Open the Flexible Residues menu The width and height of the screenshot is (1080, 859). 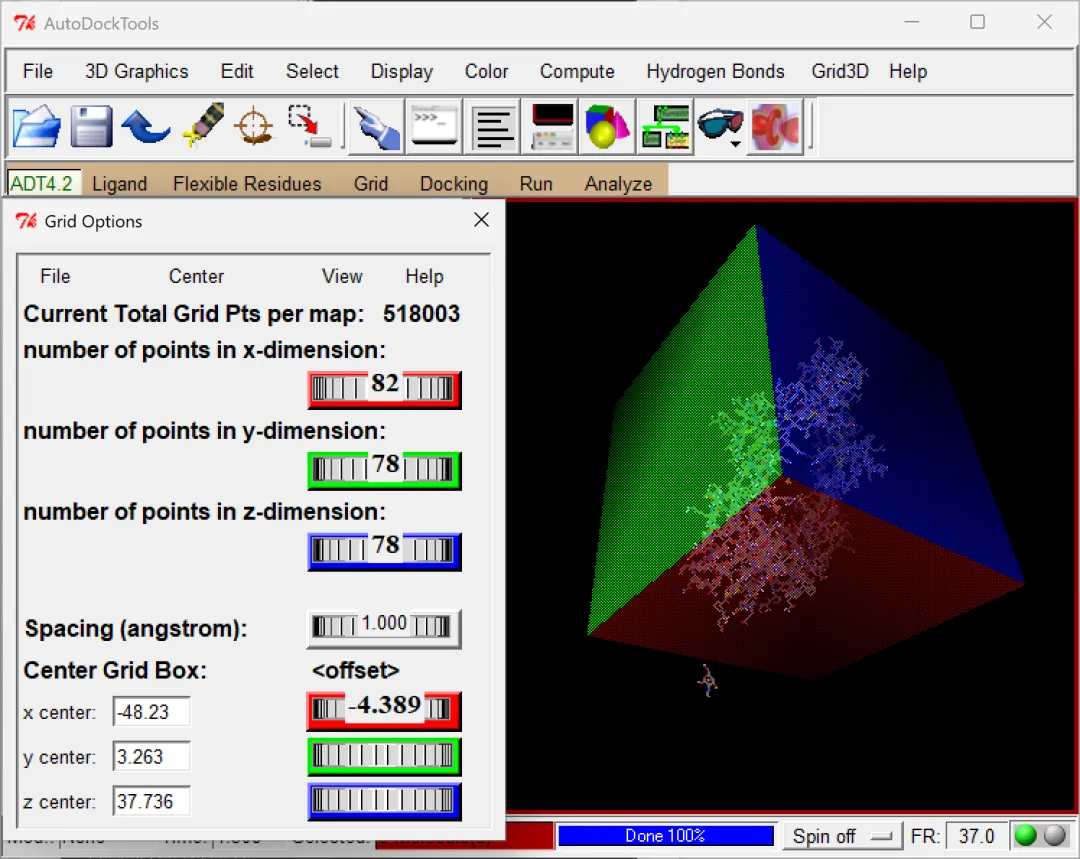click(247, 183)
